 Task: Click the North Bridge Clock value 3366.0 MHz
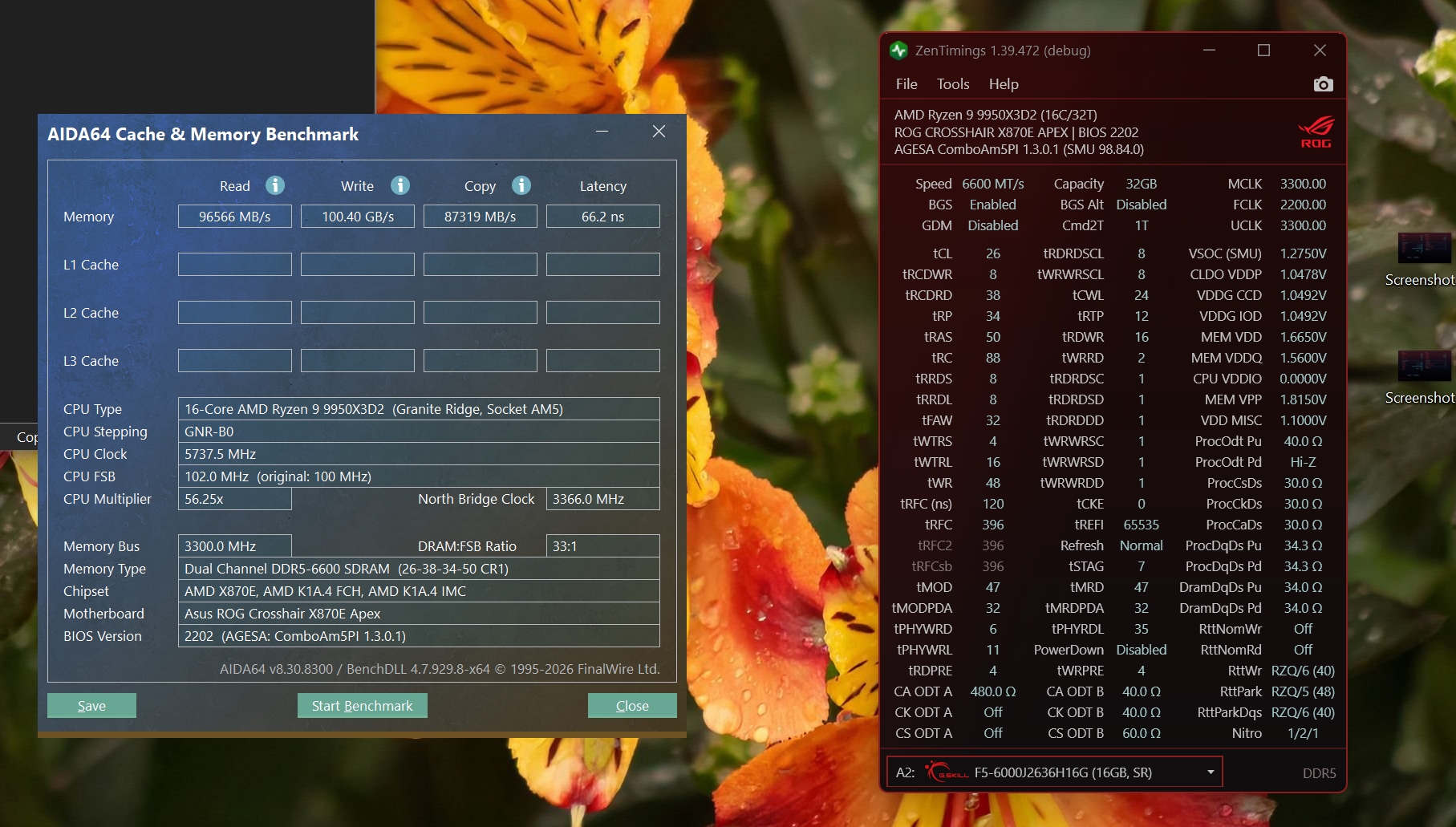pos(603,499)
